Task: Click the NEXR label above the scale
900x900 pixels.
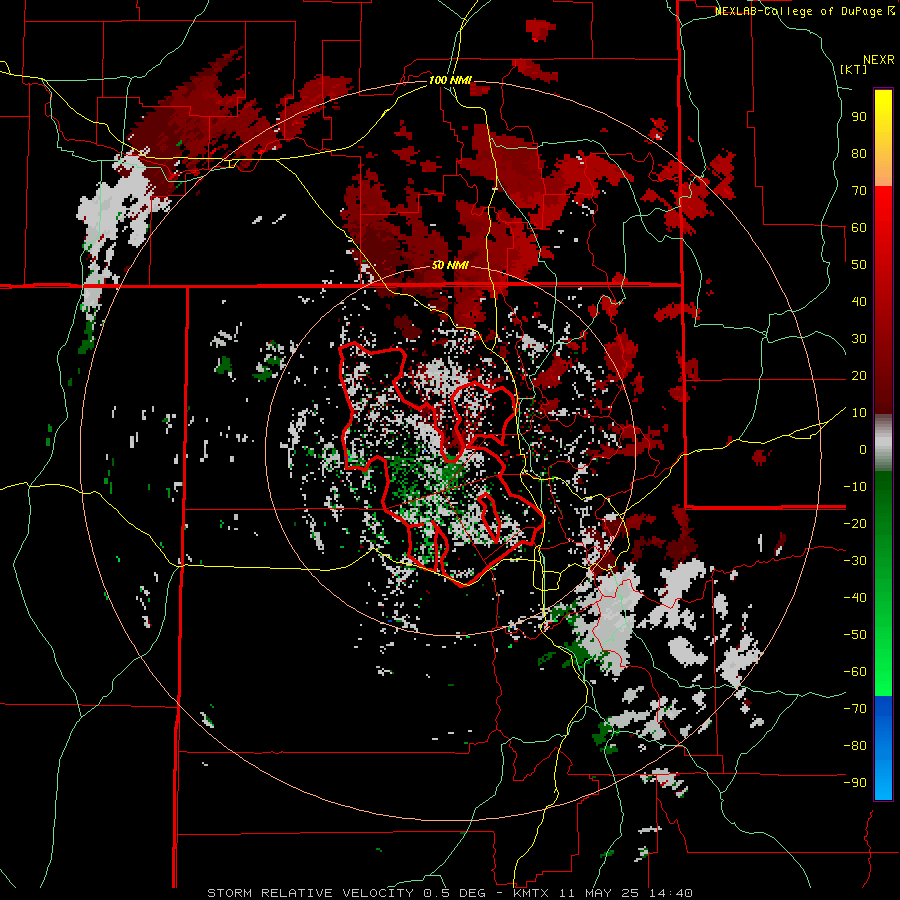Action: coord(879,60)
